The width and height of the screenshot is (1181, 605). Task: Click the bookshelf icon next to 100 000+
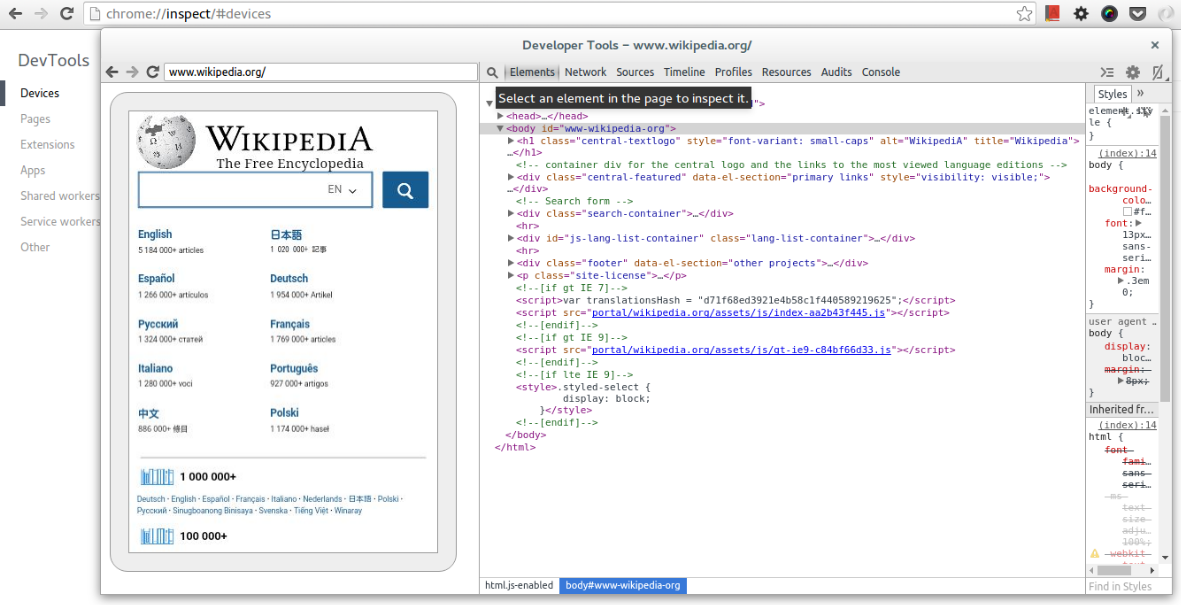[157, 536]
